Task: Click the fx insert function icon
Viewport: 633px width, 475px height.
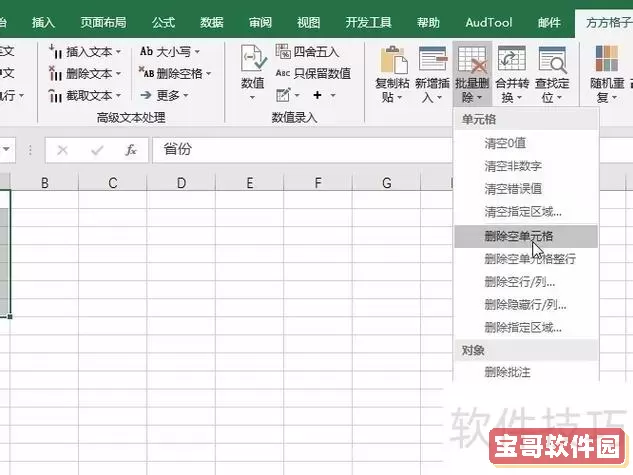Action: [x=130, y=150]
